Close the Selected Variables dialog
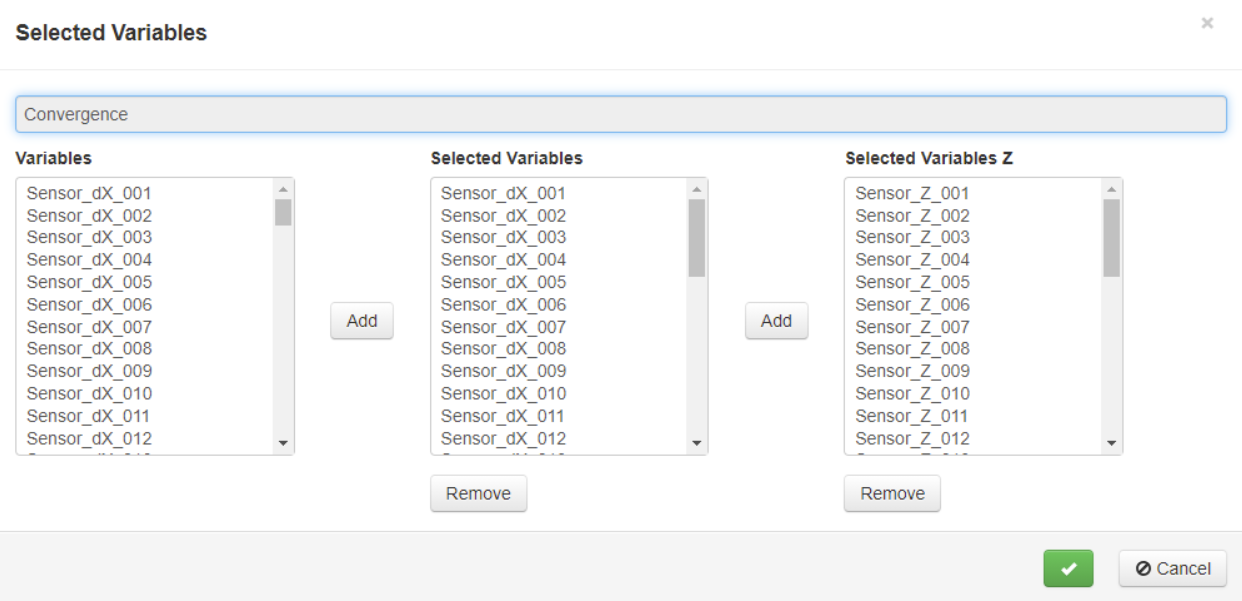This screenshot has width=1242, height=601. 1207,23
